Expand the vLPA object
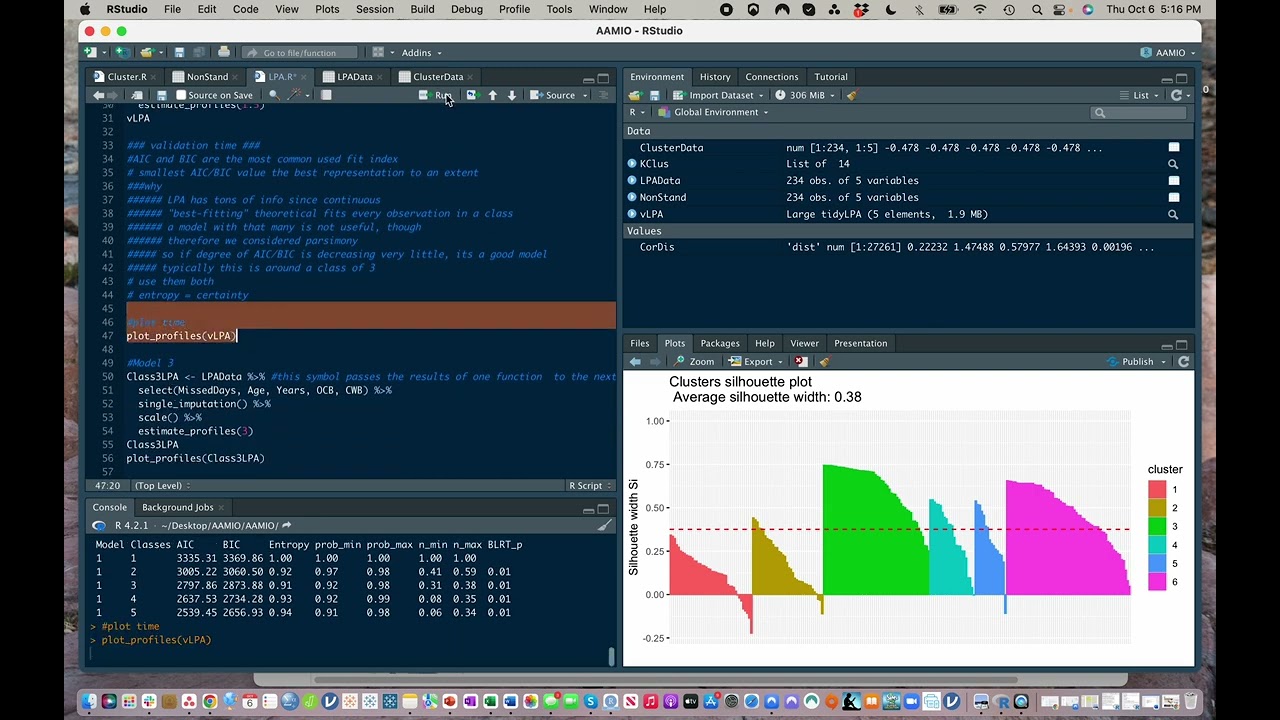Image resolution: width=1280 pixels, height=720 pixels. pyautogui.click(x=632, y=214)
